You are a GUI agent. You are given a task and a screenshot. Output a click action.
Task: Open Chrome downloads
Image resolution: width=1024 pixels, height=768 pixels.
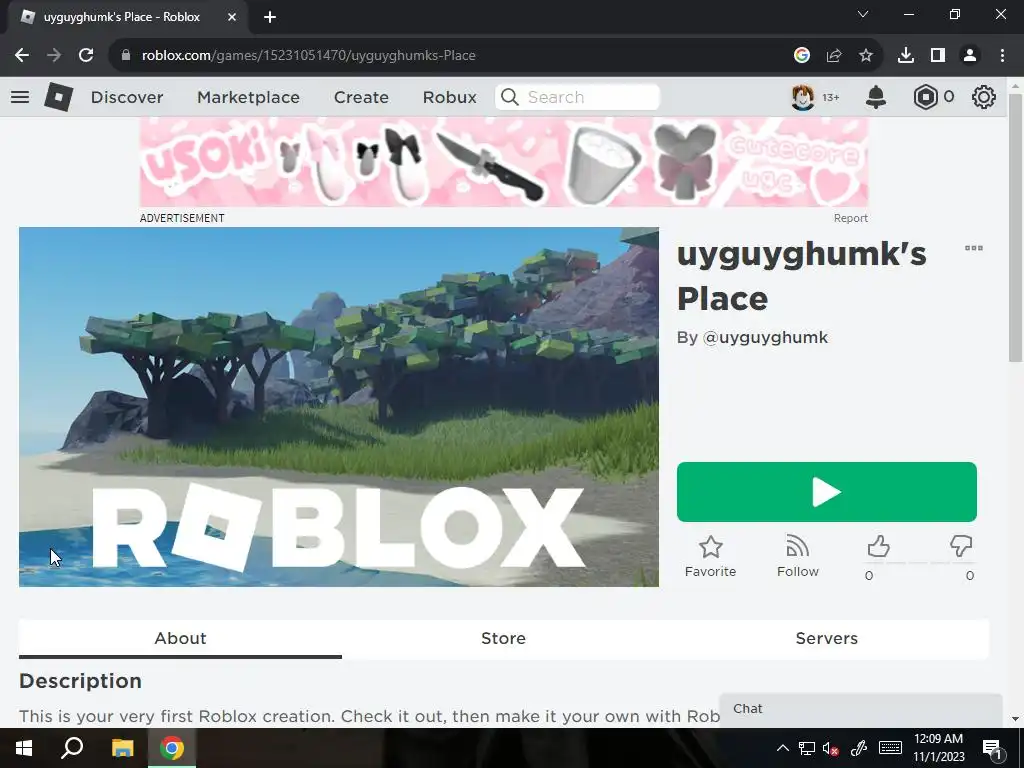[x=906, y=56]
